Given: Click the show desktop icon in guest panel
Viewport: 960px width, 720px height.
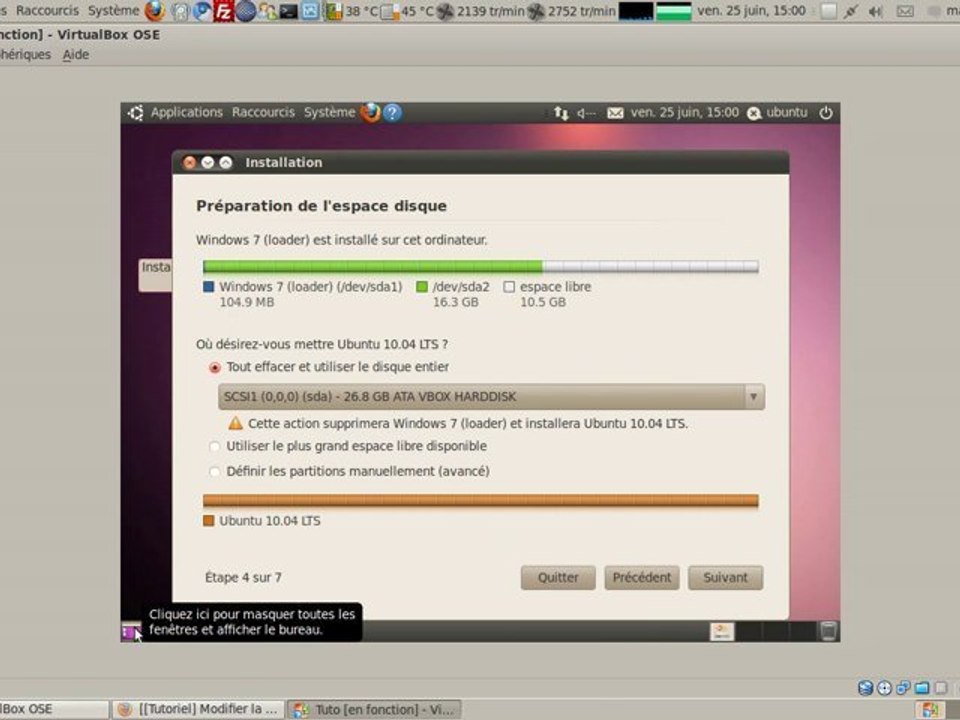Looking at the screenshot, I should point(130,631).
